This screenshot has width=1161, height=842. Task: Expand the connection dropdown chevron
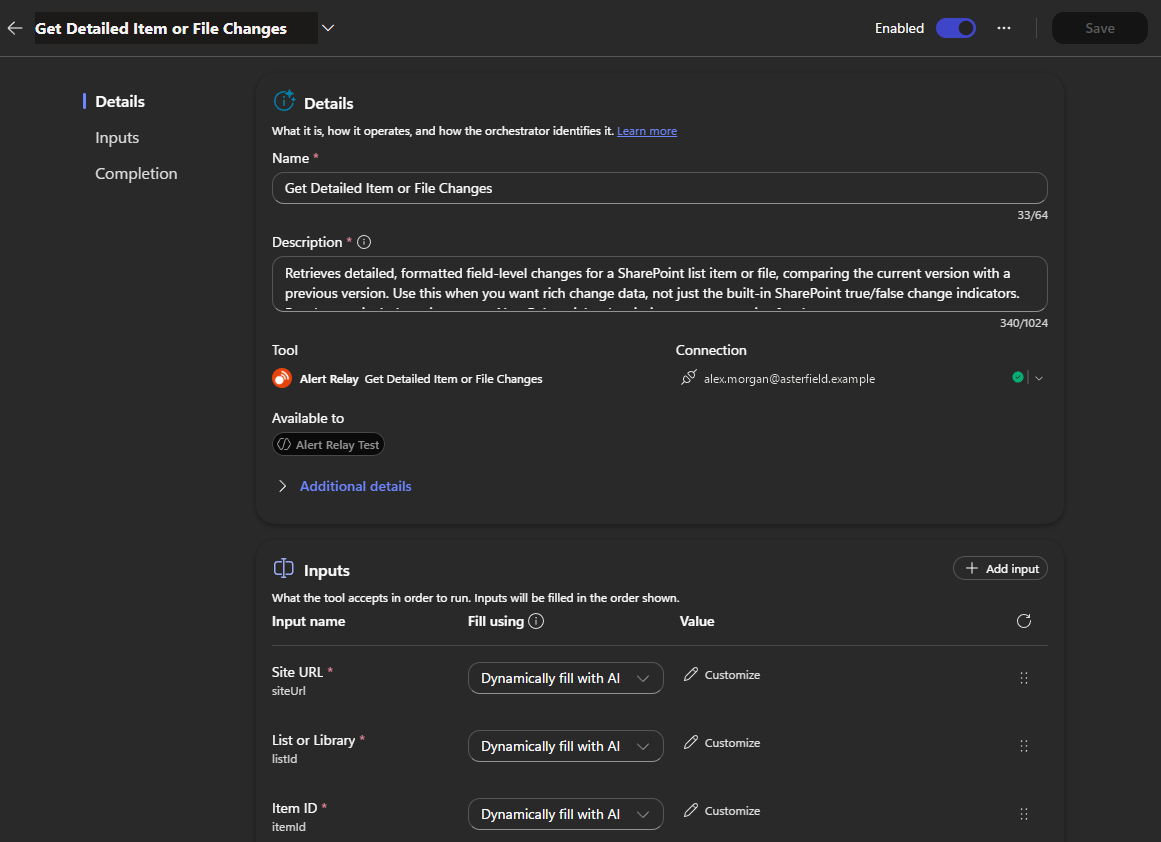click(x=1039, y=378)
